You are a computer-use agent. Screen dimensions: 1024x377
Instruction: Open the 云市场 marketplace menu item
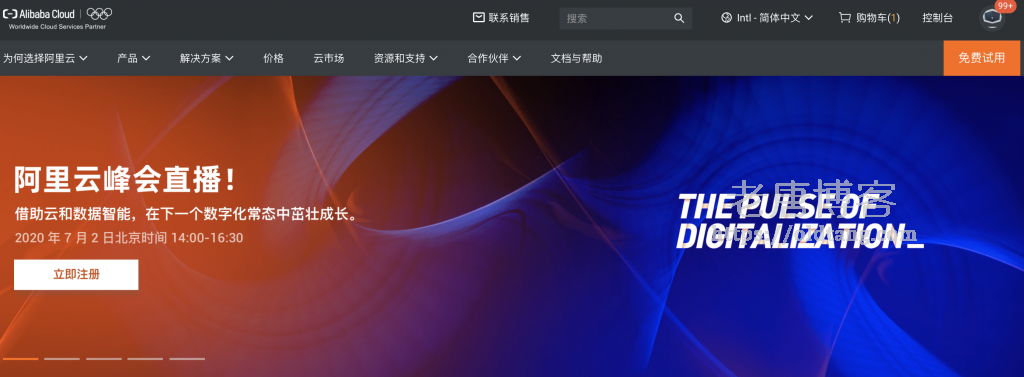[x=328, y=58]
